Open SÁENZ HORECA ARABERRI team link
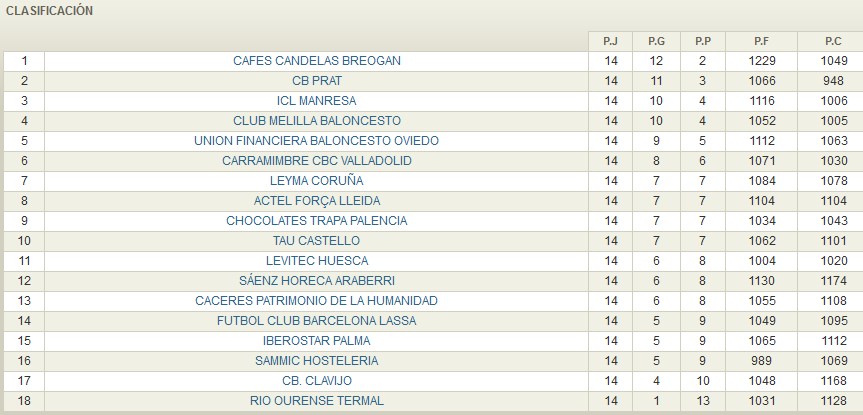This screenshot has width=863, height=415. (x=316, y=281)
